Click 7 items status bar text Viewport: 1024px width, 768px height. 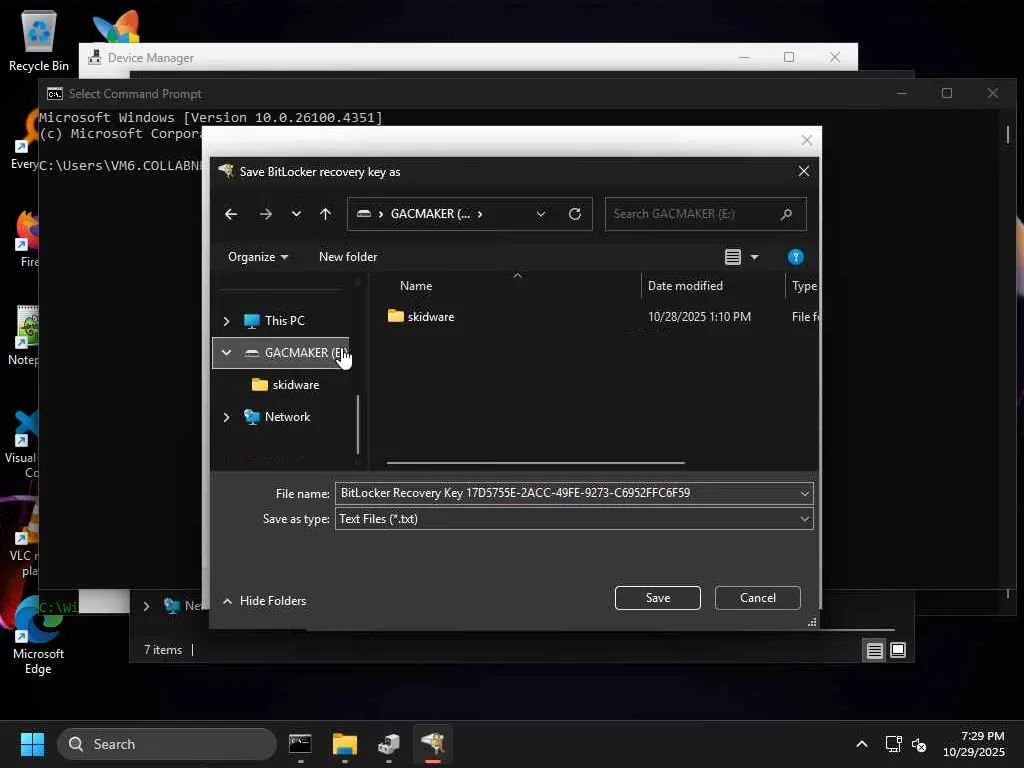(163, 650)
